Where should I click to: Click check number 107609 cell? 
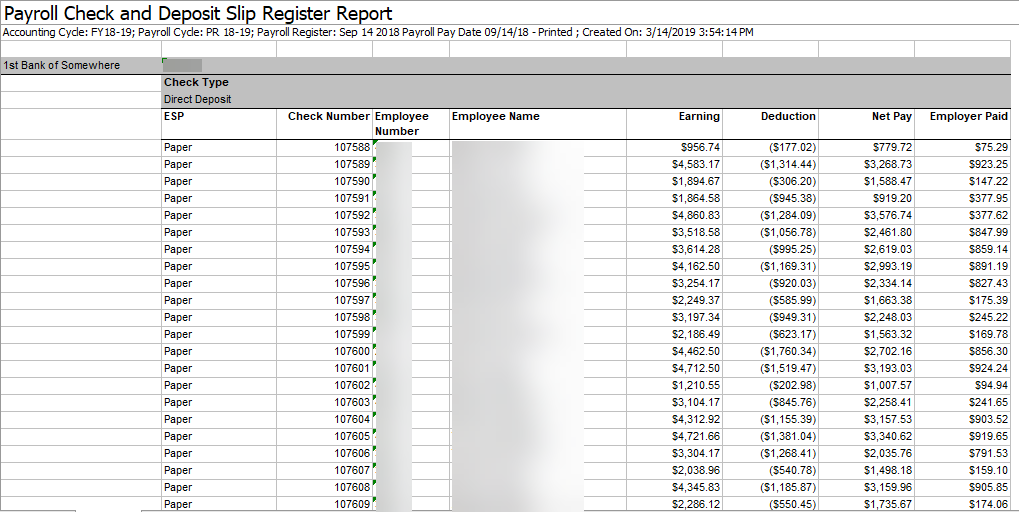coord(352,505)
